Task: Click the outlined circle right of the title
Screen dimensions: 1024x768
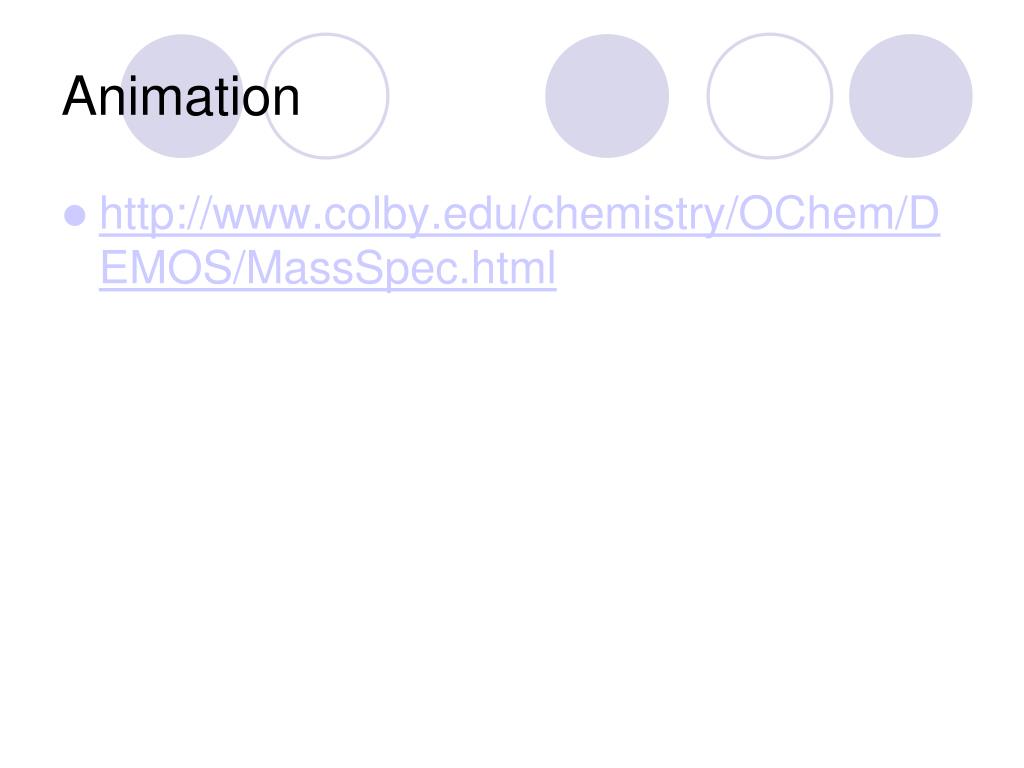Action: pyautogui.click(x=327, y=96)
